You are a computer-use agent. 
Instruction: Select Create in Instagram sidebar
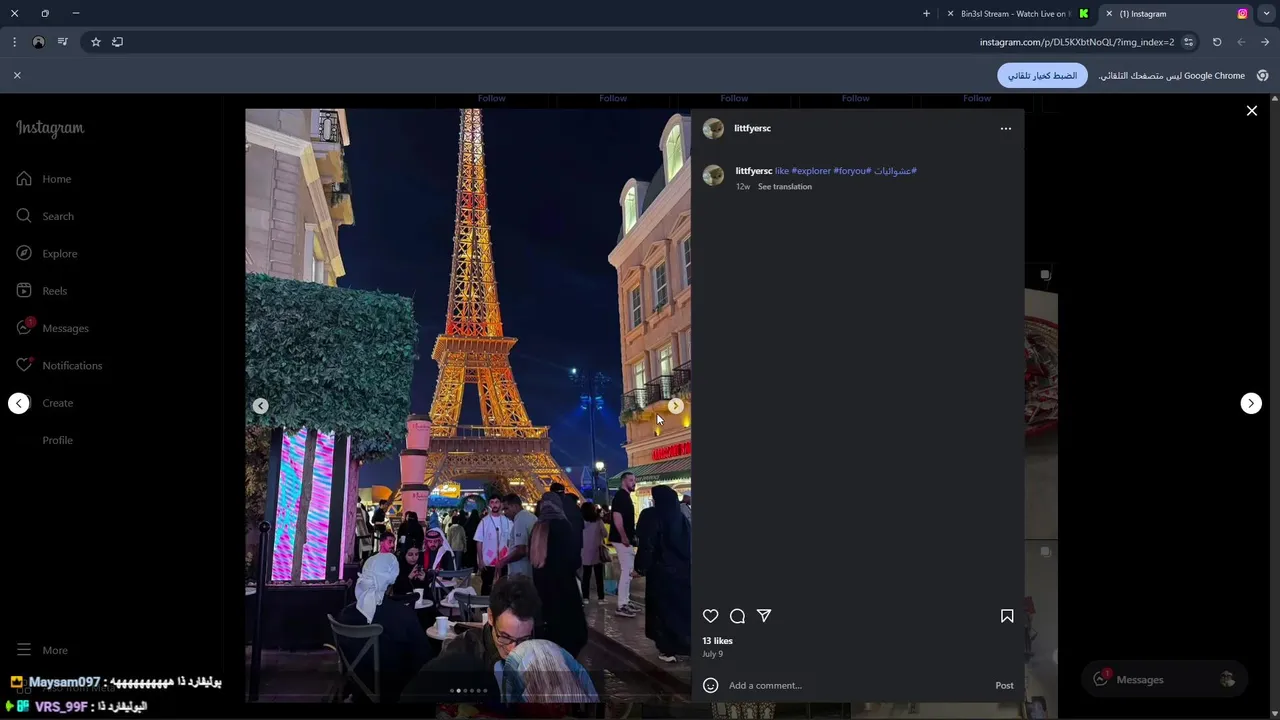(x=57, y=403)
